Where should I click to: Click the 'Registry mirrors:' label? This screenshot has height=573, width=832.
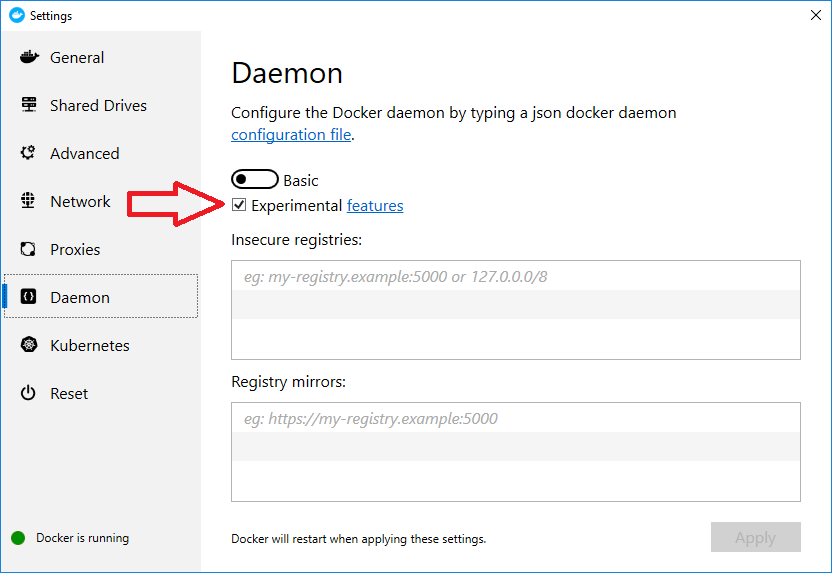pos(289,382)
